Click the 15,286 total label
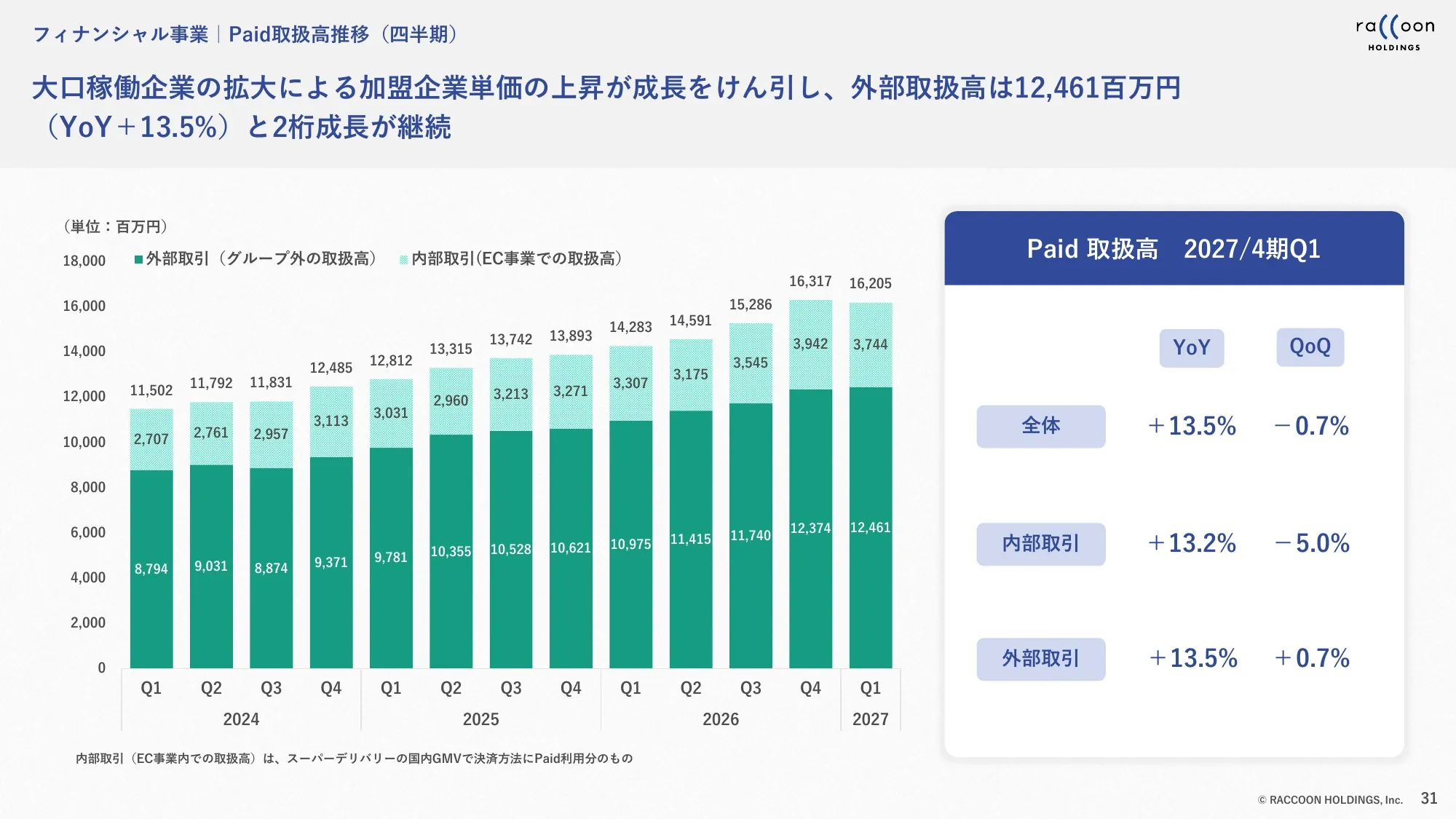Image resolution: width=1456 pixels, height=819 pixels. pos(751,305)
